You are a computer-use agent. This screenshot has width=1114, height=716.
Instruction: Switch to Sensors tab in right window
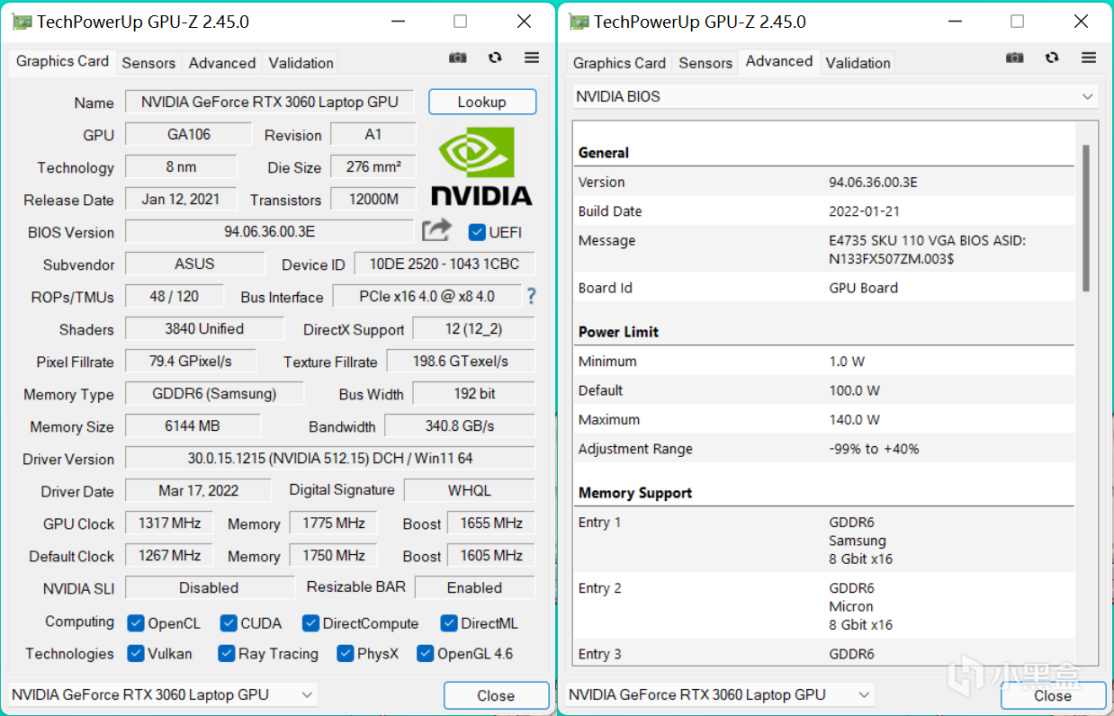[x=705, y=63]
